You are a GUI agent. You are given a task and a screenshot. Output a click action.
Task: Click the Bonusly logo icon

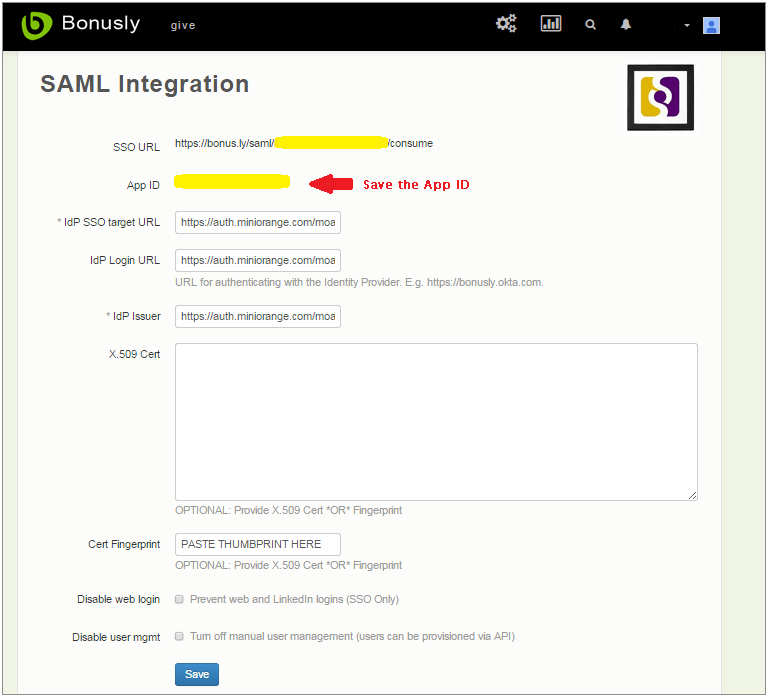(x=37, y=24)
